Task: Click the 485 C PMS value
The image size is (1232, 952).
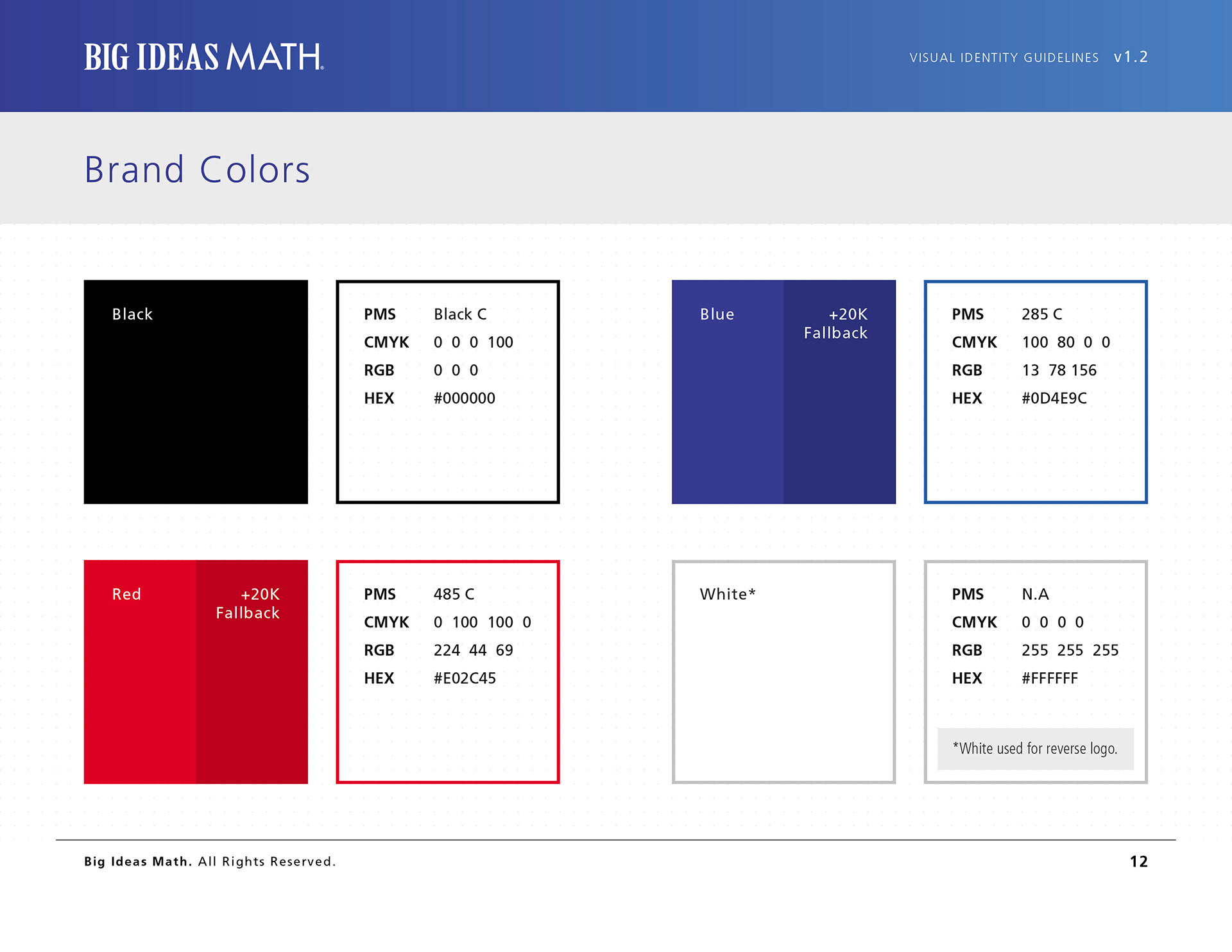Action: (454, 594)
